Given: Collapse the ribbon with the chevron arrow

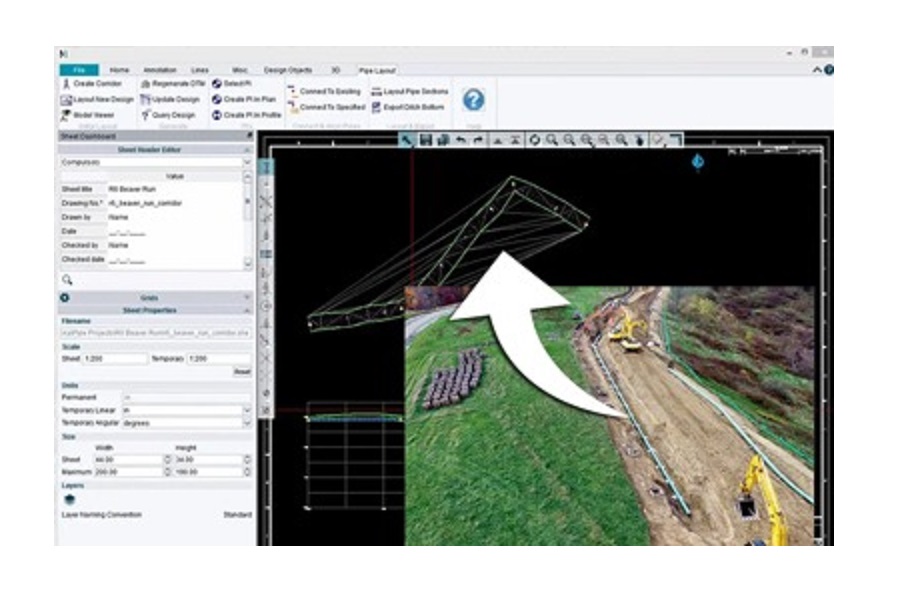Looking at the screenshot, I should 817,70.
